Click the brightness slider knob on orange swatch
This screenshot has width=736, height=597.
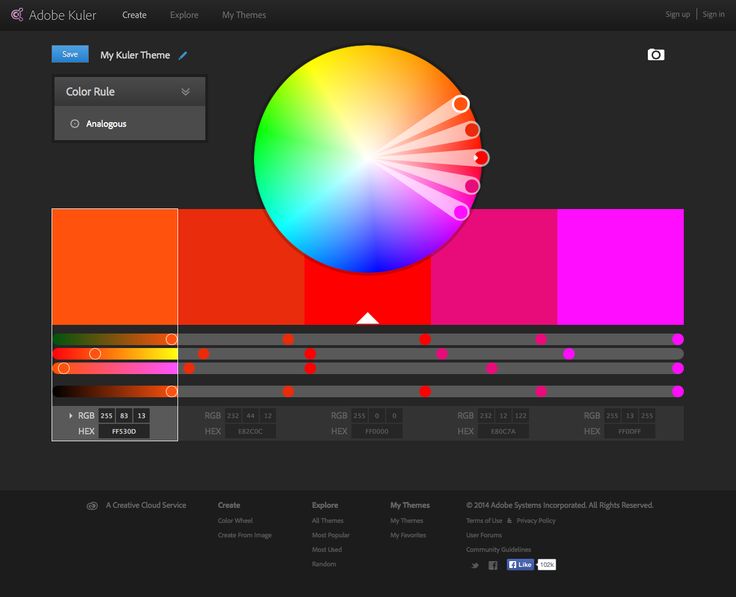171,391
